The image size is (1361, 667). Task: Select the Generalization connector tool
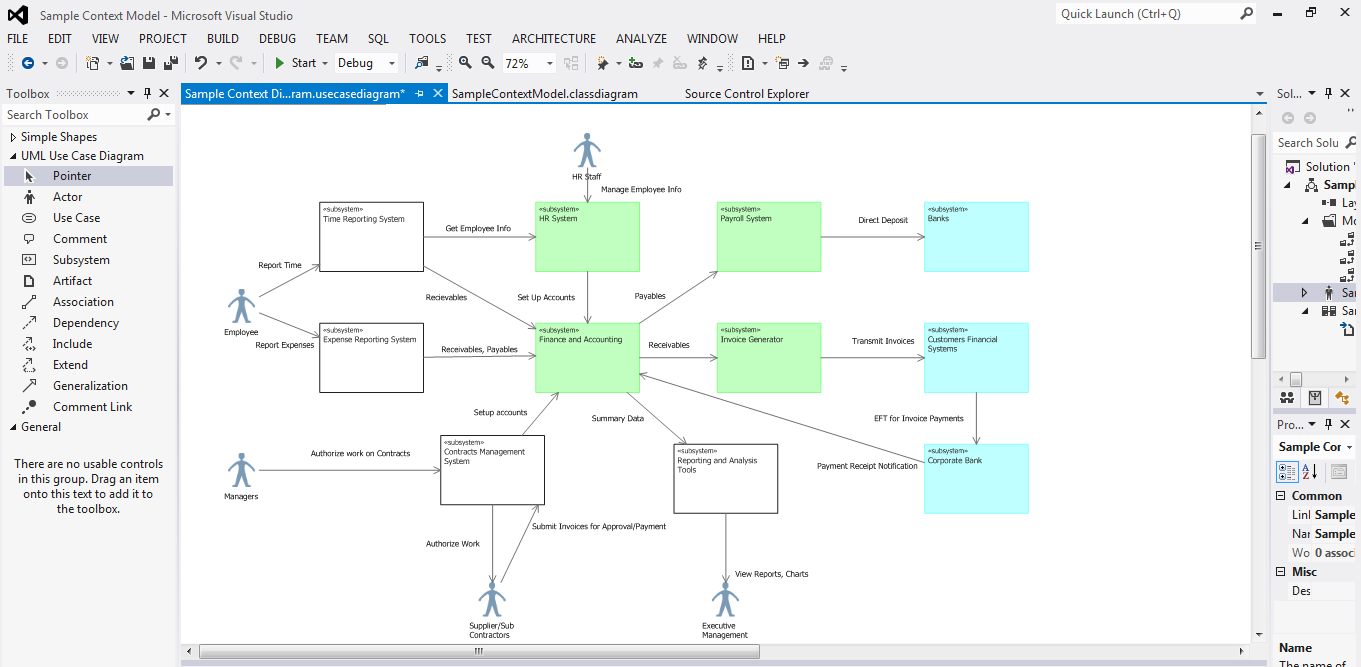tap(90, 386)
